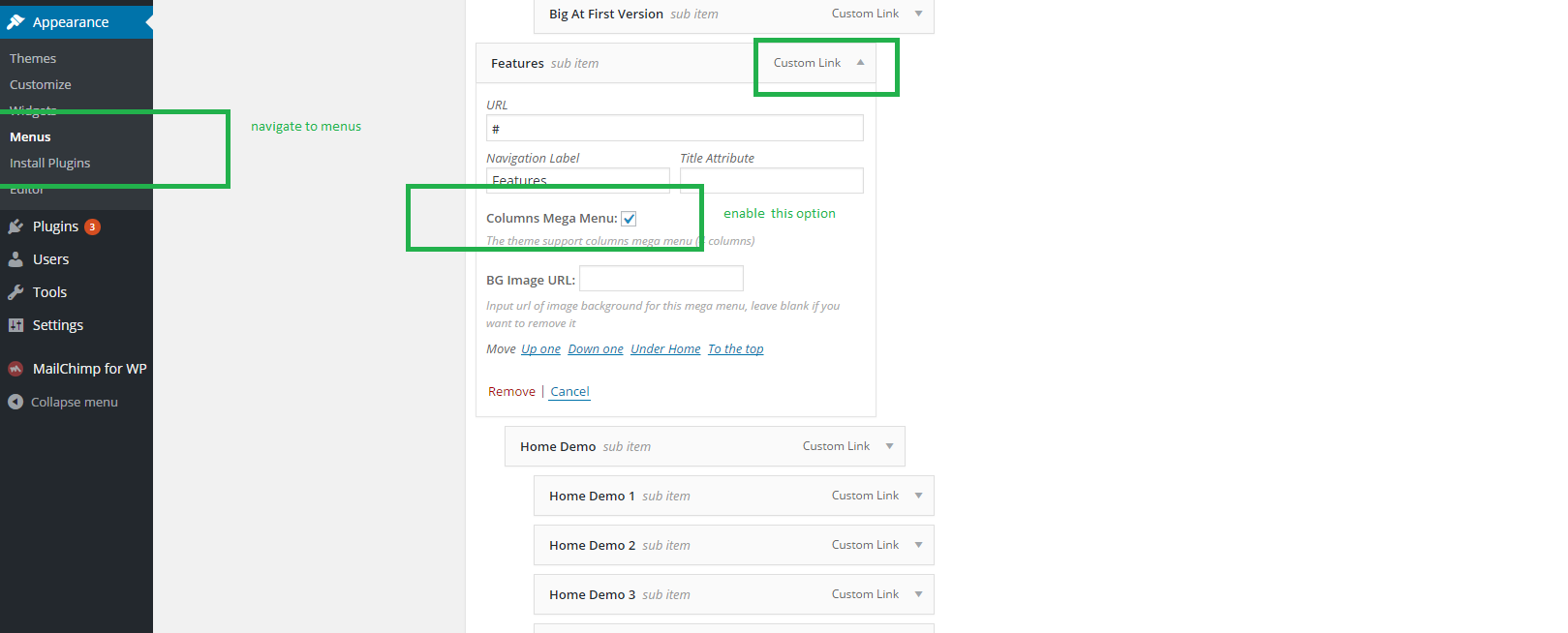The height and width of the screenshot is (633, 1568).
Task: Click the Settings sliders icon
Action: click(x=15, y=325)
